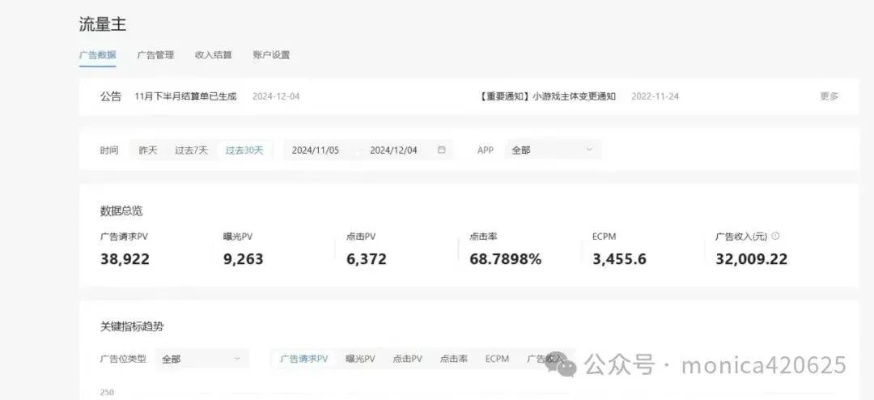Select the 过去30天 time range
This screenshot has width=874, height=400.
(244, 150)
